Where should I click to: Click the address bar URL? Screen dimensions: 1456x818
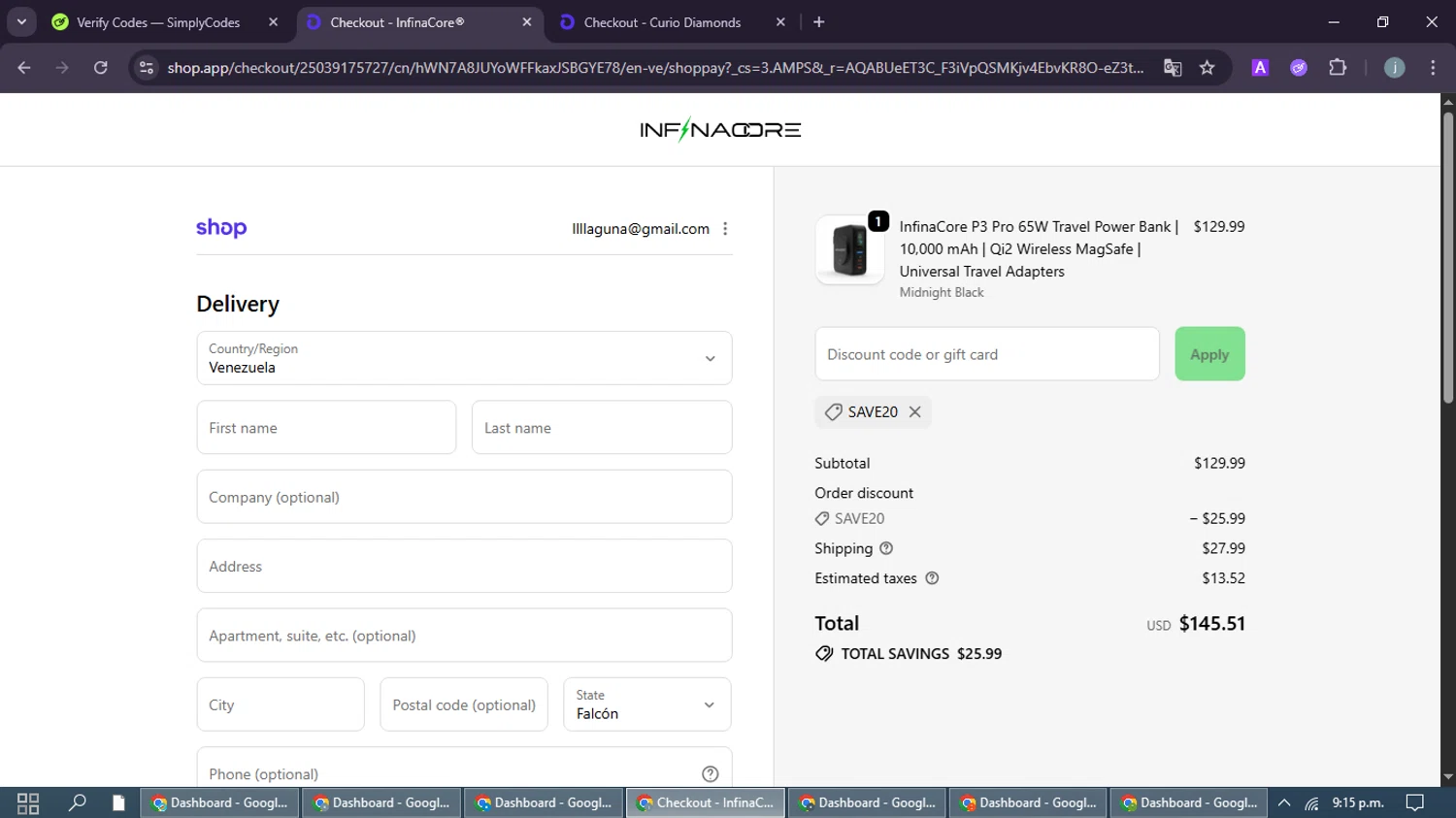click(x=655, y=68)
